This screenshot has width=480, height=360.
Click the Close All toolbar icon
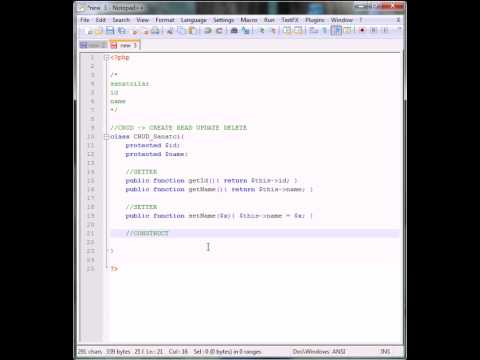coord(146,31)
